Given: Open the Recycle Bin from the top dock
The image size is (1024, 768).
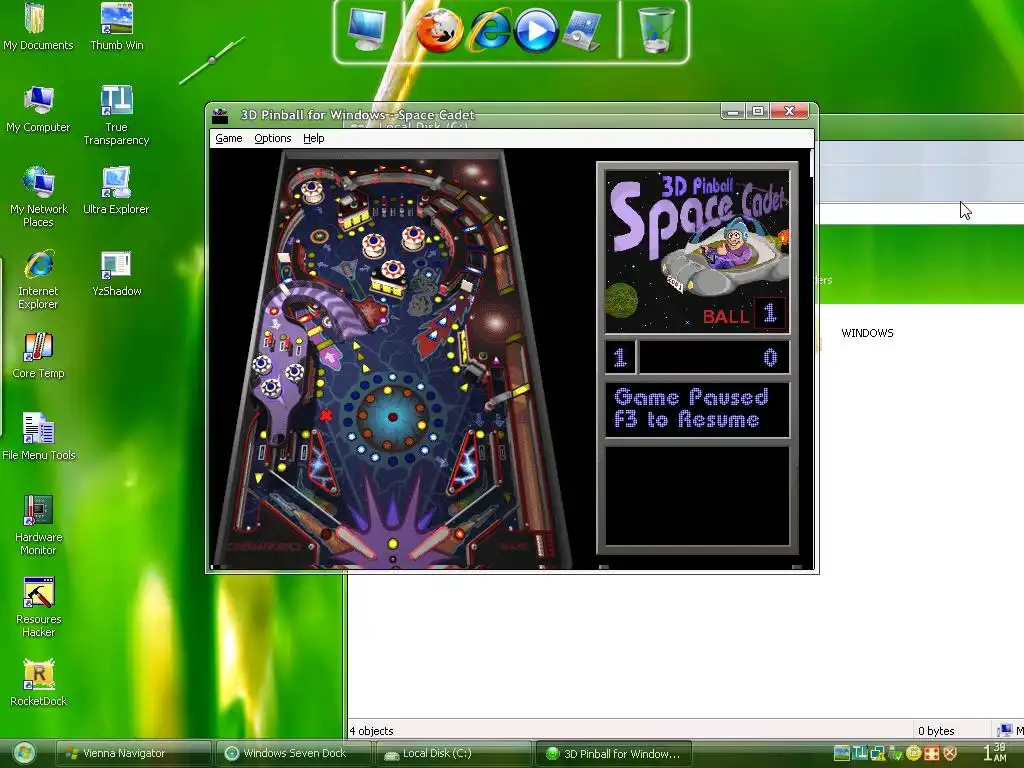Looking at the screenshot, I should pyautogui.click(x=656, y=30).
